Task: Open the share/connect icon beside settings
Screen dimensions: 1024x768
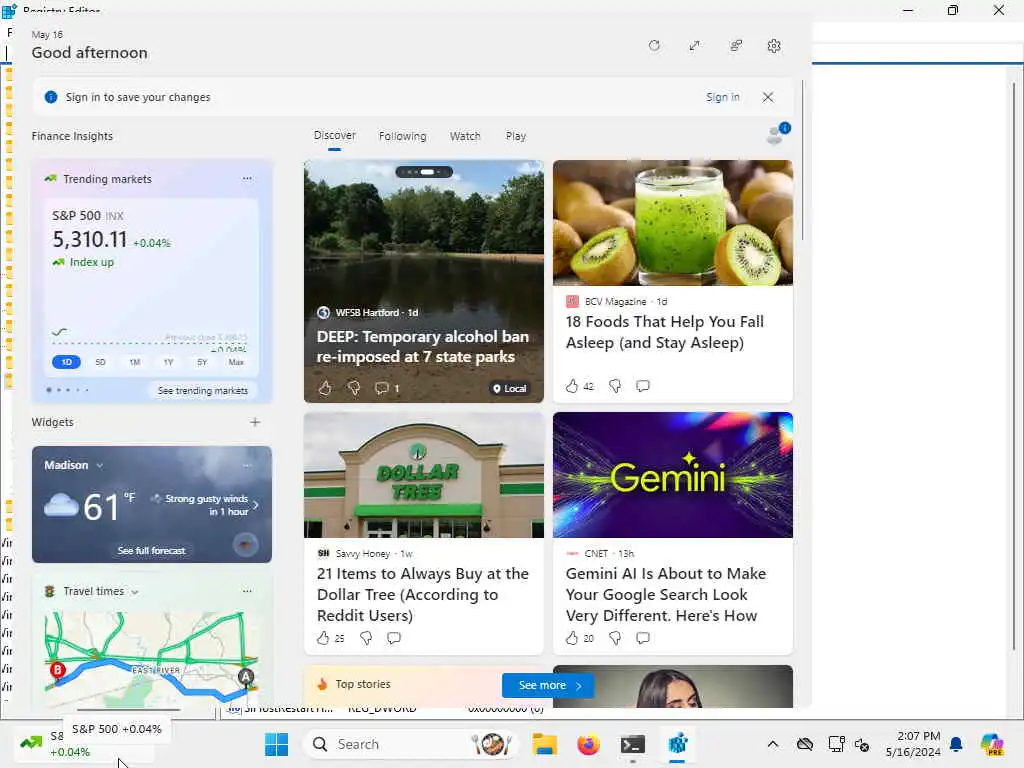Action: pyautogui.click(x=736, y=46)
